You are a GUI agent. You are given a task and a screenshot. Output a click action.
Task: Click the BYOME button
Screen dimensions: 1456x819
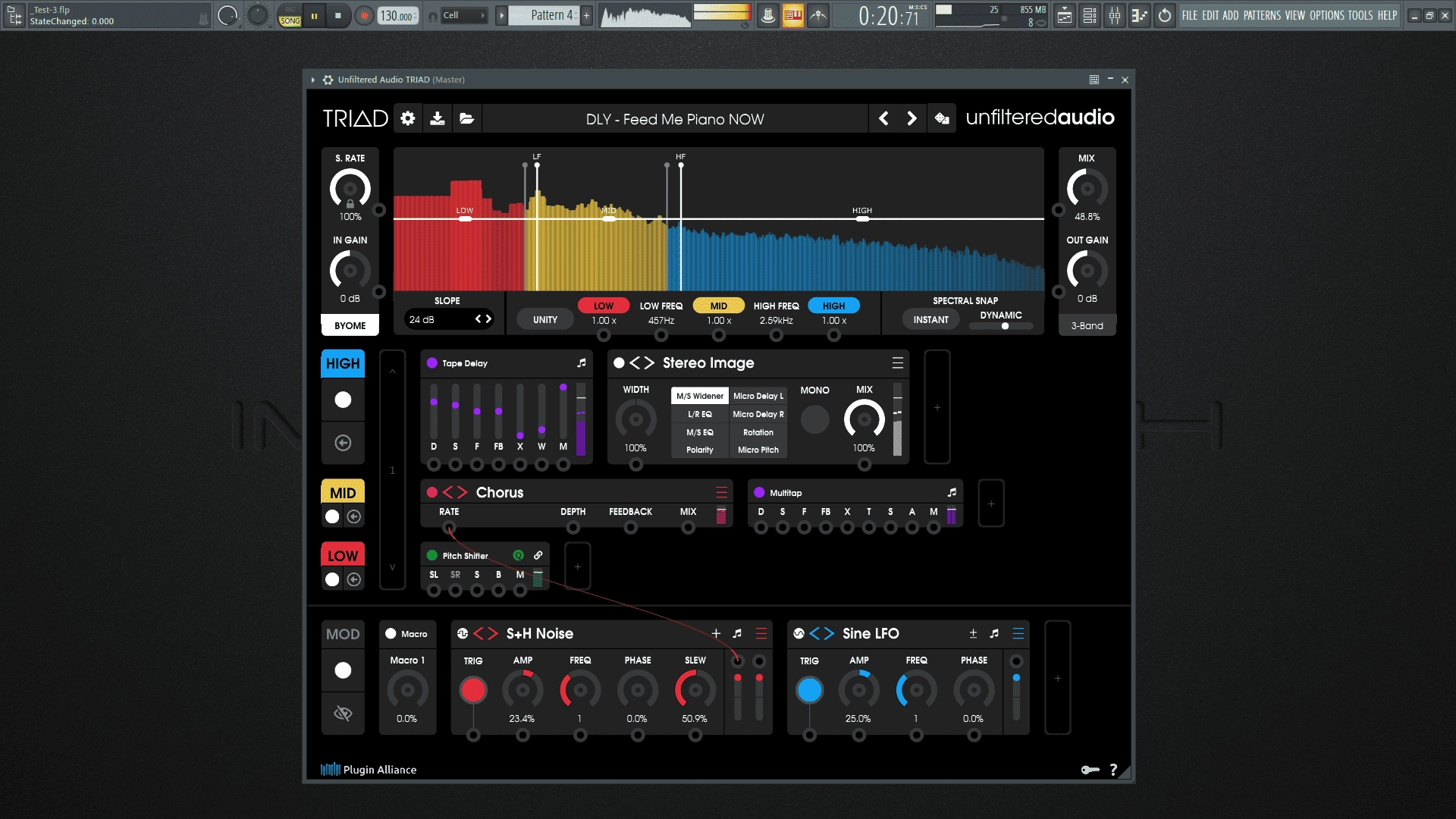coord(350,325)
